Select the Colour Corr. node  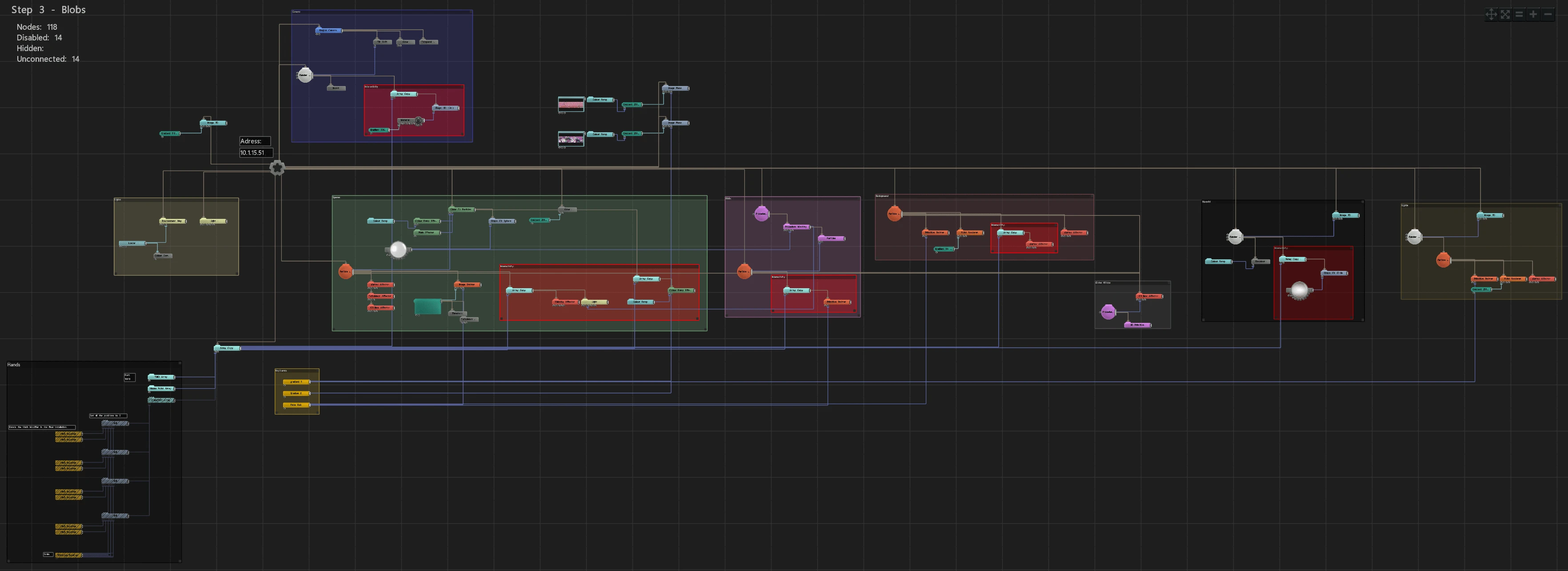163,256
